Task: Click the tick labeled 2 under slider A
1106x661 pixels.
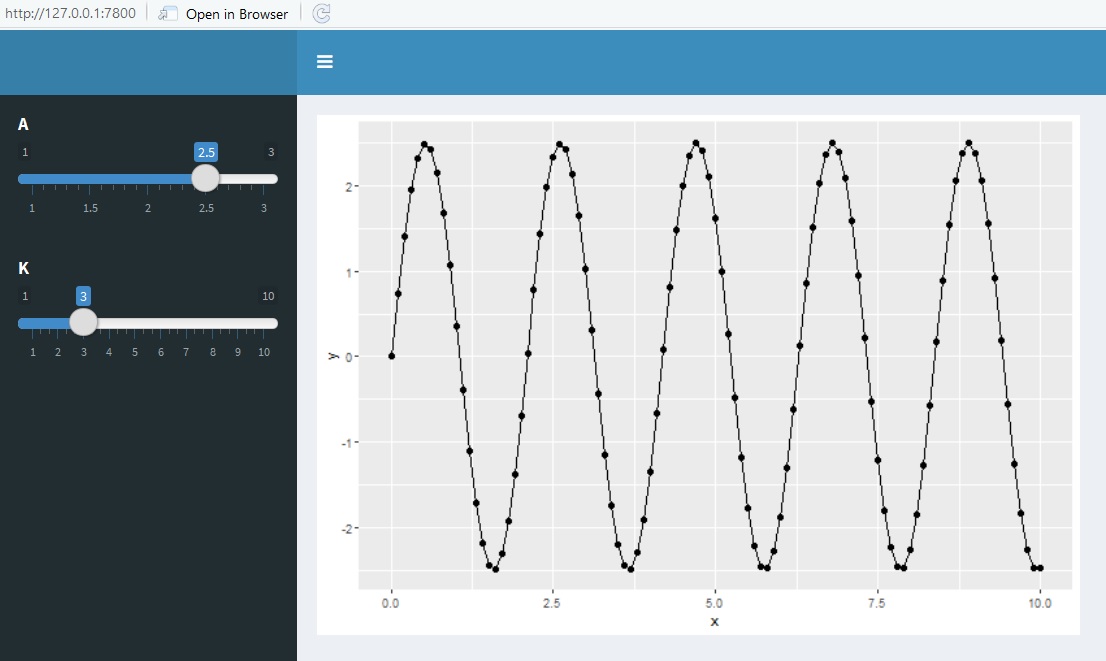Action: 147,208
